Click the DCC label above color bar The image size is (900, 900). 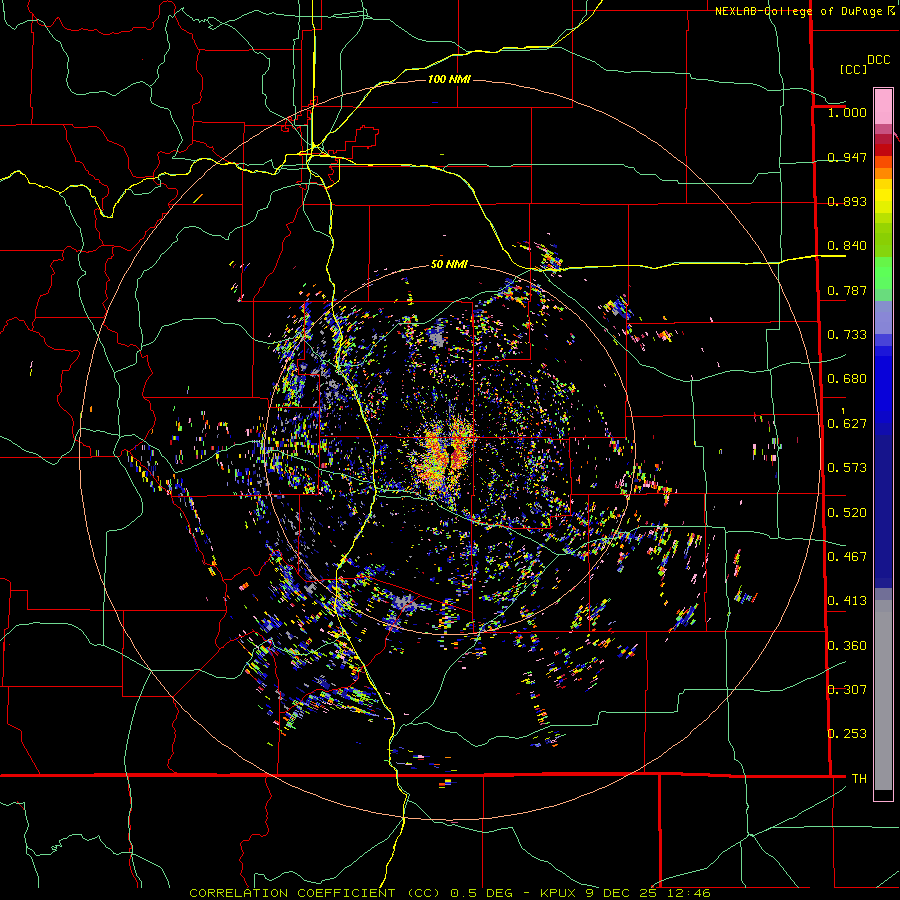click(878, 60)
